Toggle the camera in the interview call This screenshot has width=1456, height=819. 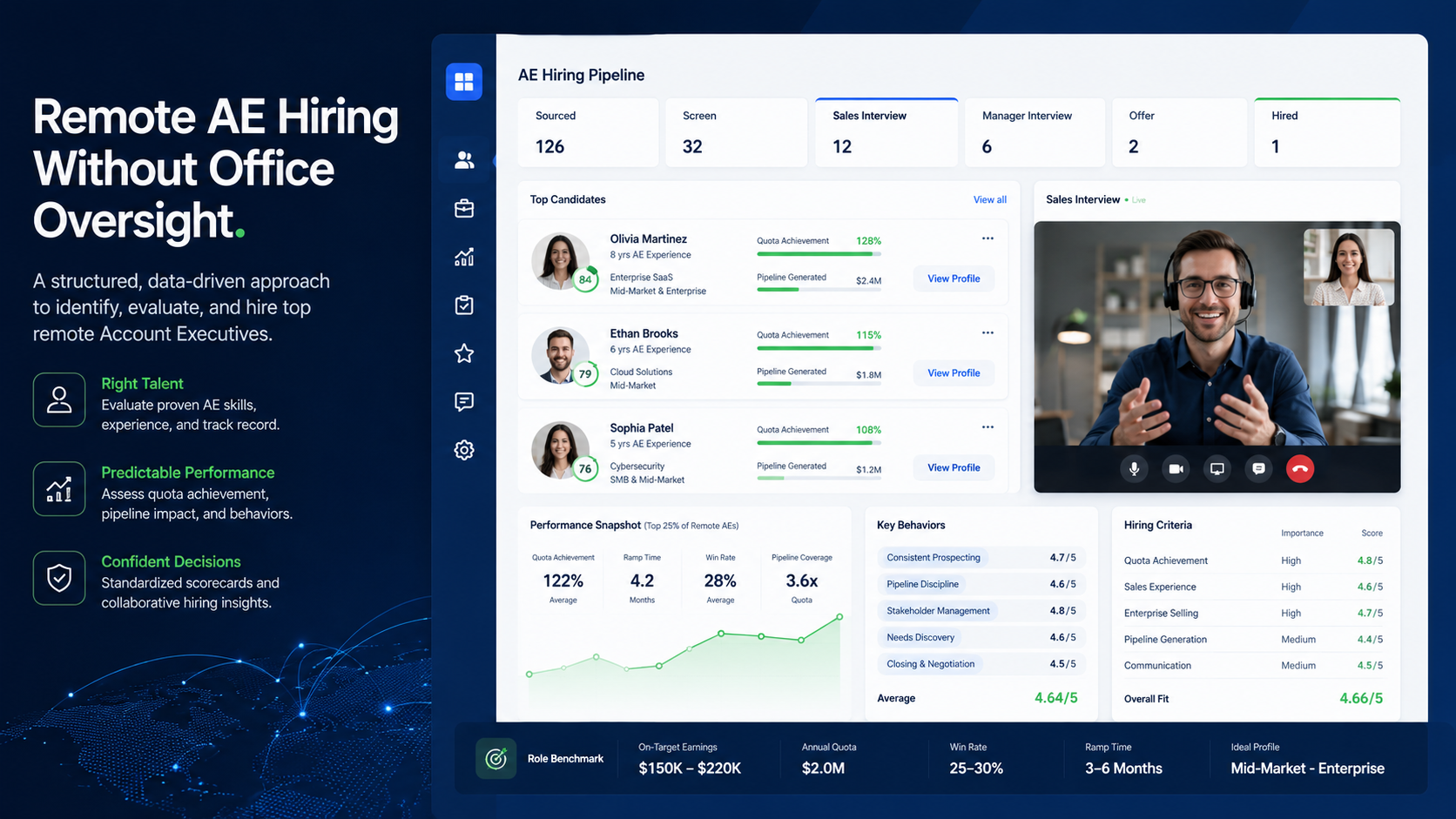click(x=1176, y=469)
